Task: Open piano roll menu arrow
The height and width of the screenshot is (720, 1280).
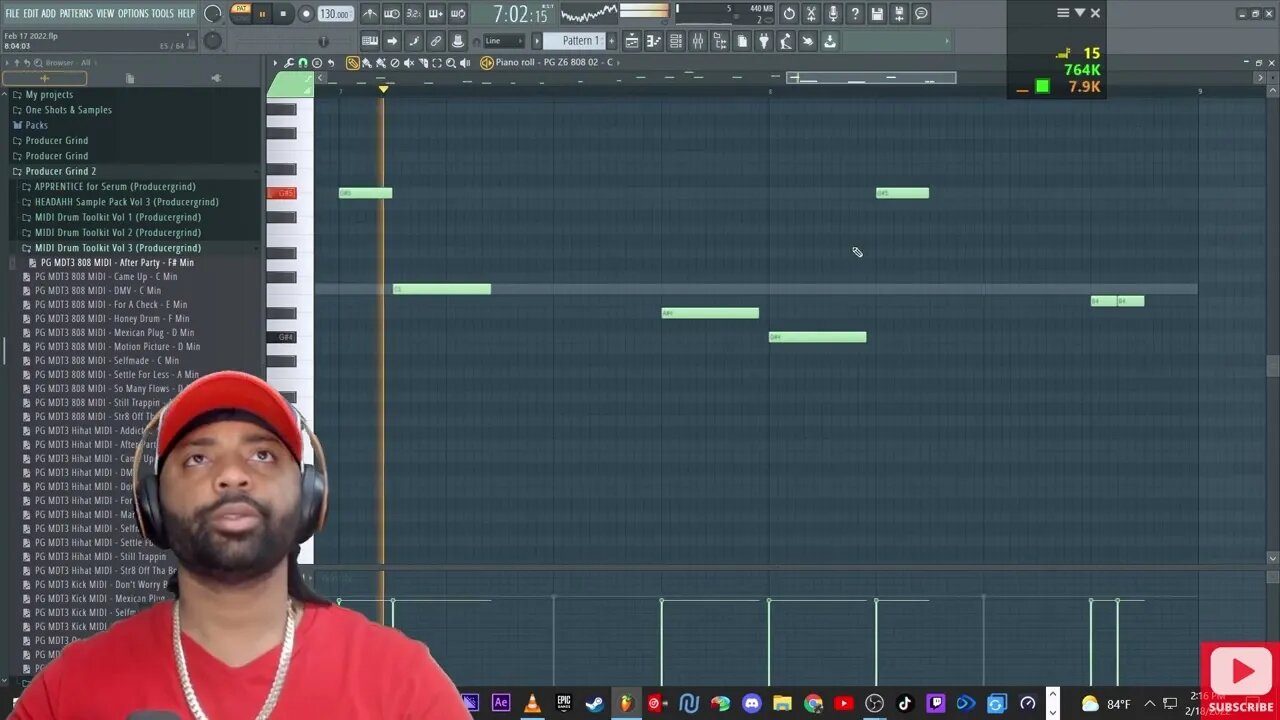Action: click(276, 63)
